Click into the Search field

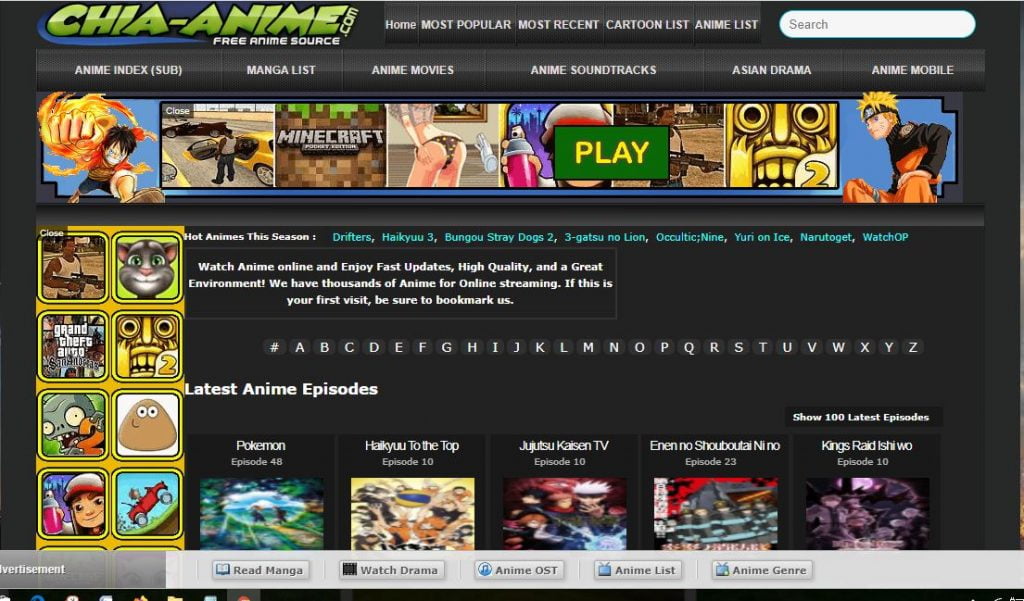877,24
